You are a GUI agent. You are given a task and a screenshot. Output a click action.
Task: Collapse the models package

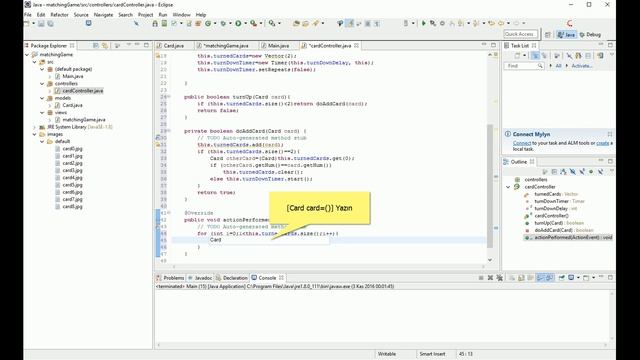(x=42, y=98)
